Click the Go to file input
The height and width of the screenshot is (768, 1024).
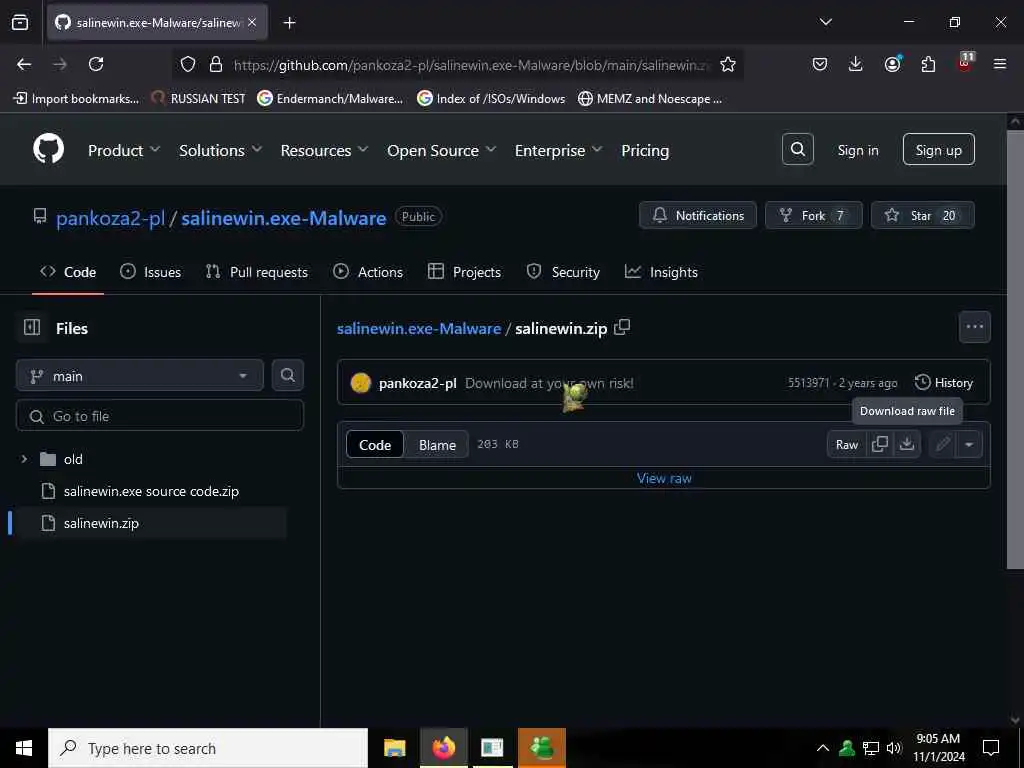click(160, 416)
